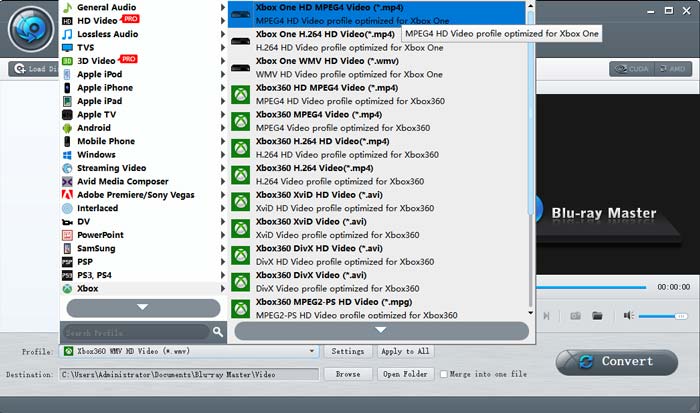Select Xbox360 MPEG2-PS HD Video profile
700x413 pixels.
[377, 308]
